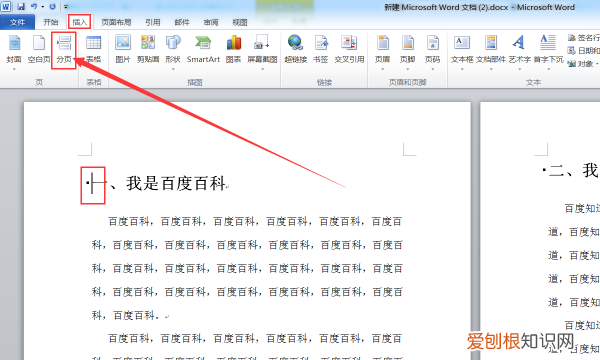Expand the Screenshot dropdown arrow

pyautogui.click(x=262, y=69)
